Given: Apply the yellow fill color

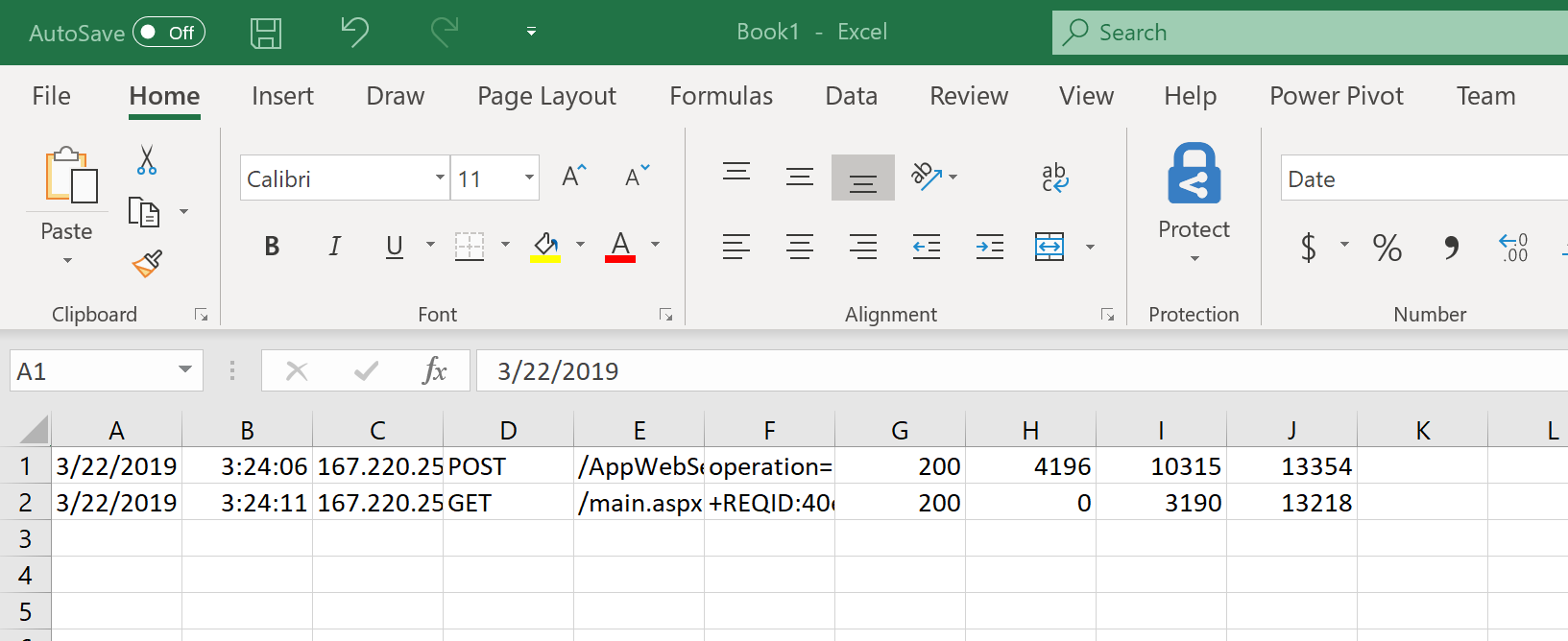Looking at the screenshot, I should 545,247.
